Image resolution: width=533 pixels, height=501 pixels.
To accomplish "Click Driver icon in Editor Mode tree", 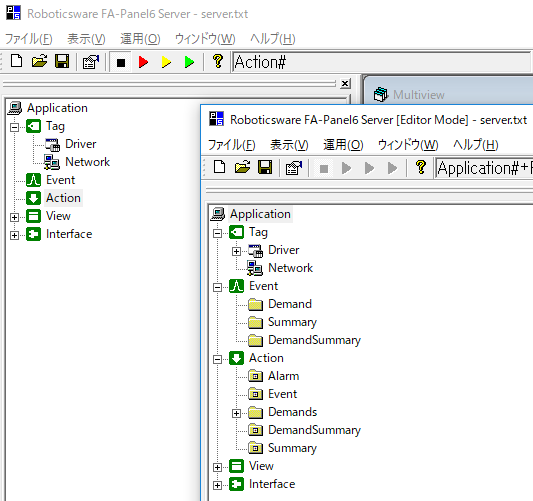I will 255,250.
